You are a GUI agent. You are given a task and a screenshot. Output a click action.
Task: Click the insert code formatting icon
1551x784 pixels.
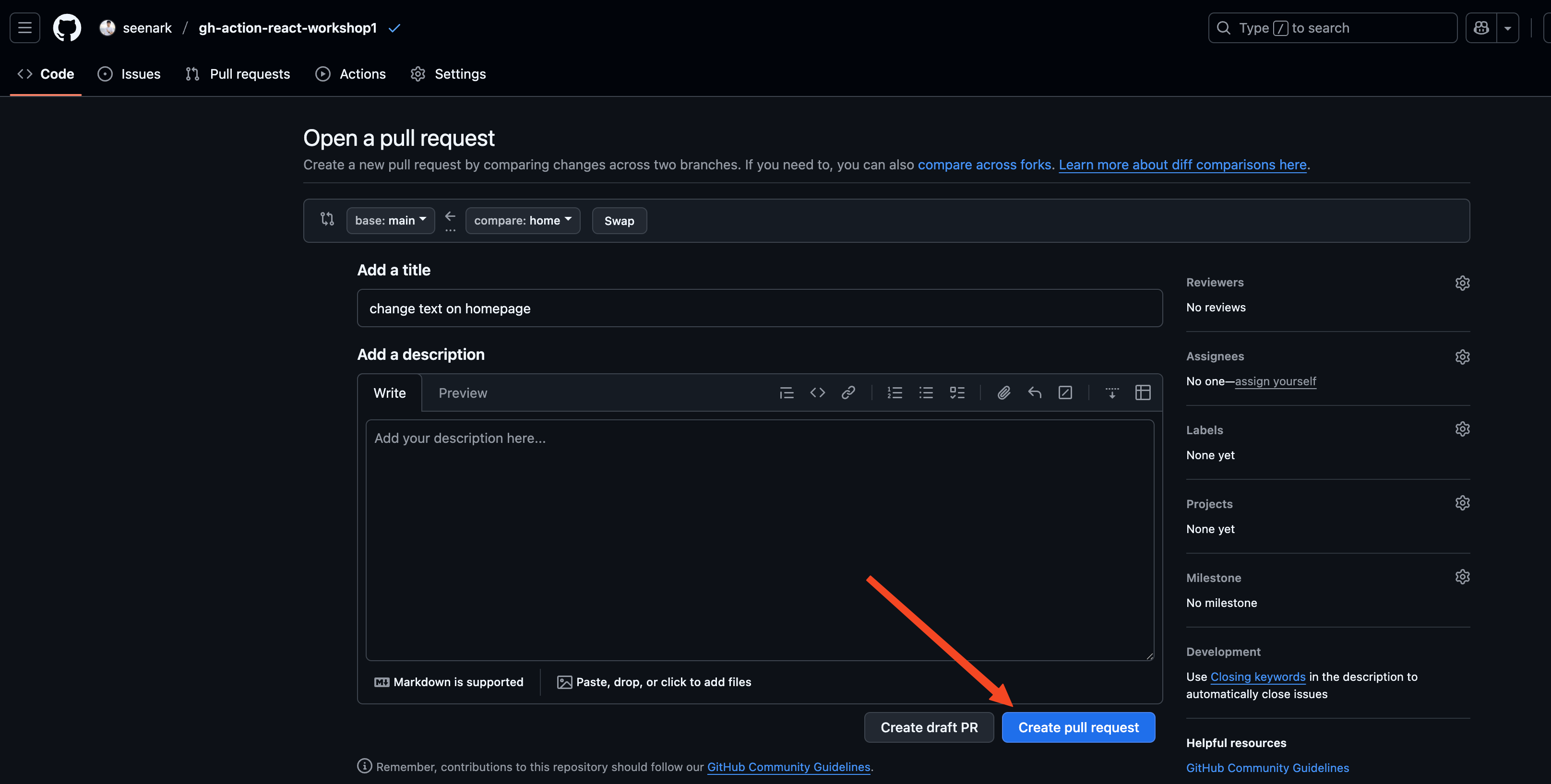(x=817, y=392)
